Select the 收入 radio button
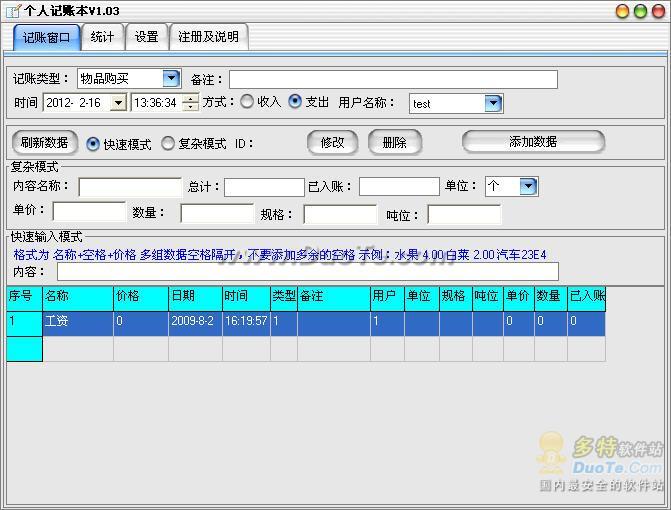671x510 pixels. [x=247, y=102]
